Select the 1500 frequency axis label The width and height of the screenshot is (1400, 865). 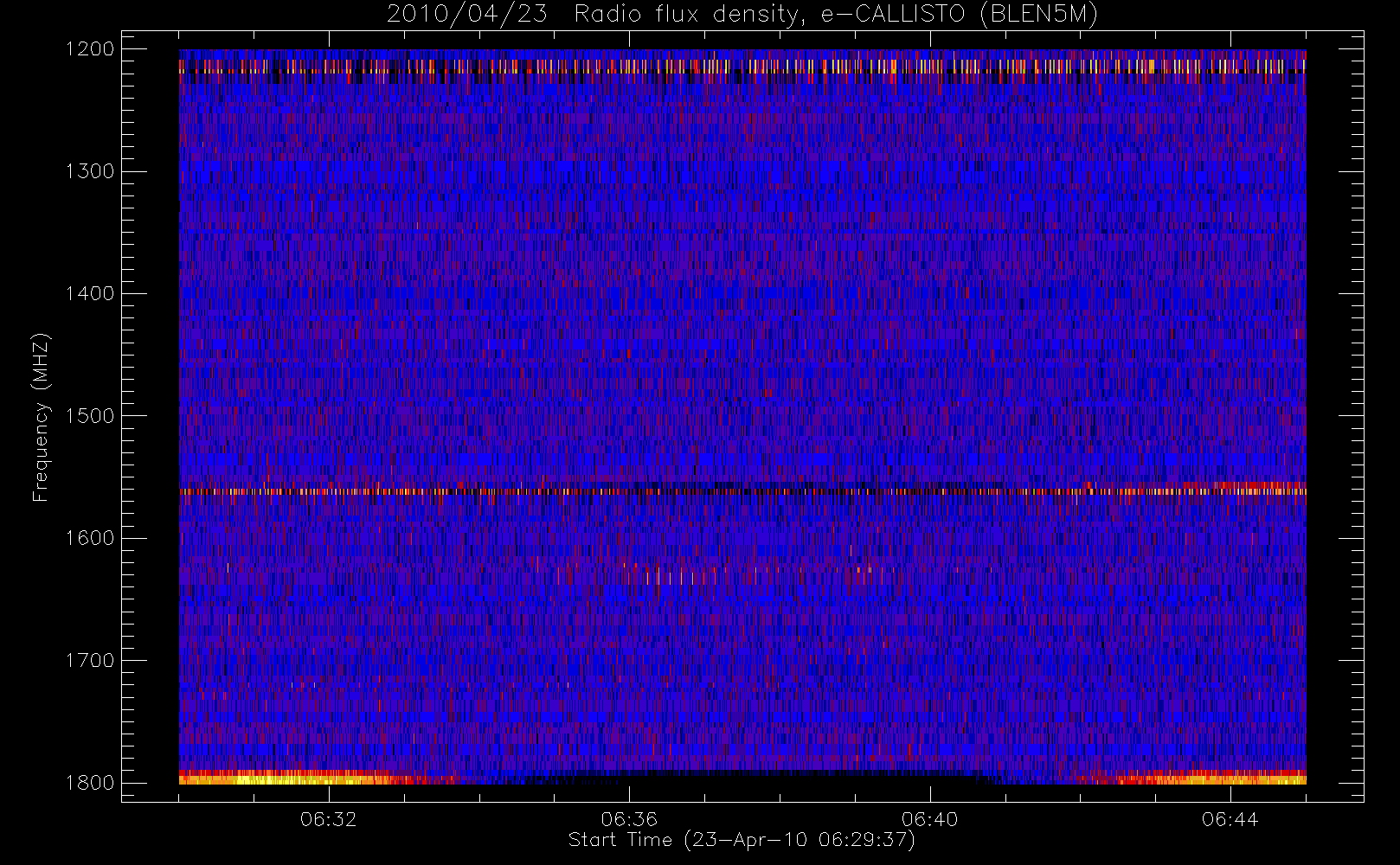pyautogui.click(x=90, y=416)
